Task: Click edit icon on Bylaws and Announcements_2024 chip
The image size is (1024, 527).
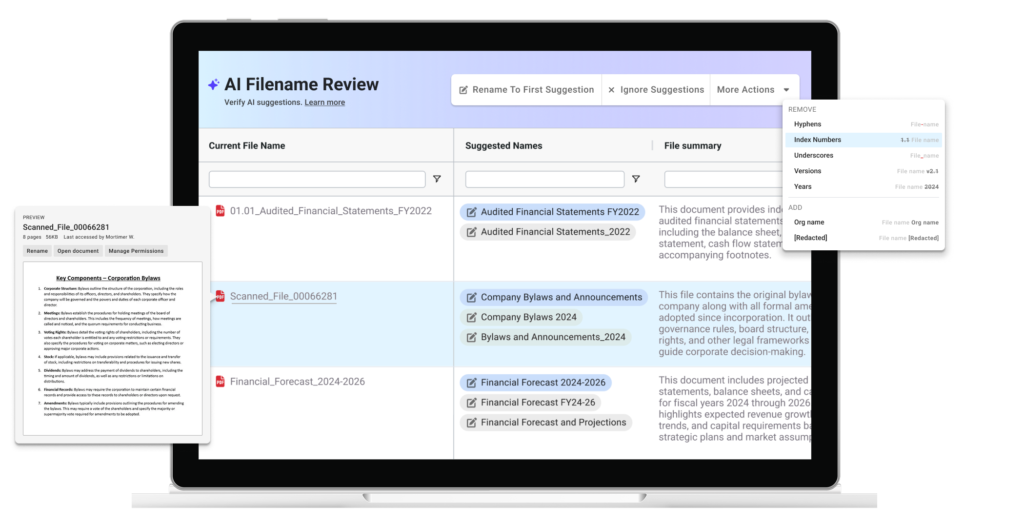Action: (x=471, y=338)
